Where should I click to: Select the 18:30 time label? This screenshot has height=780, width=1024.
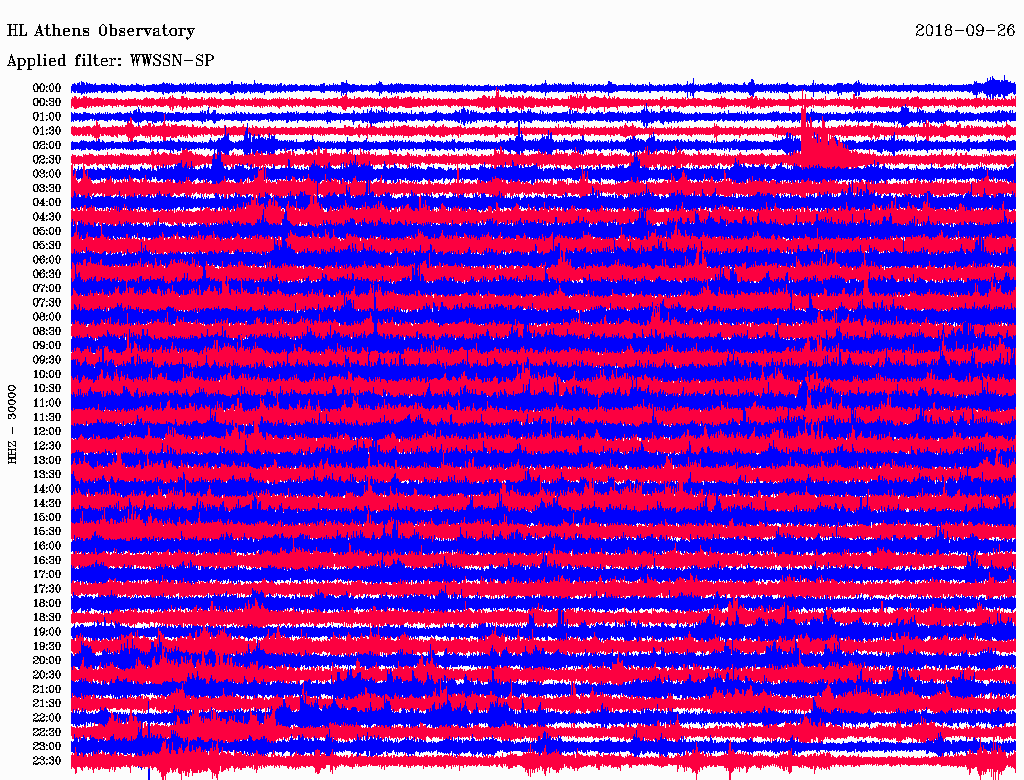coord(47,617)
